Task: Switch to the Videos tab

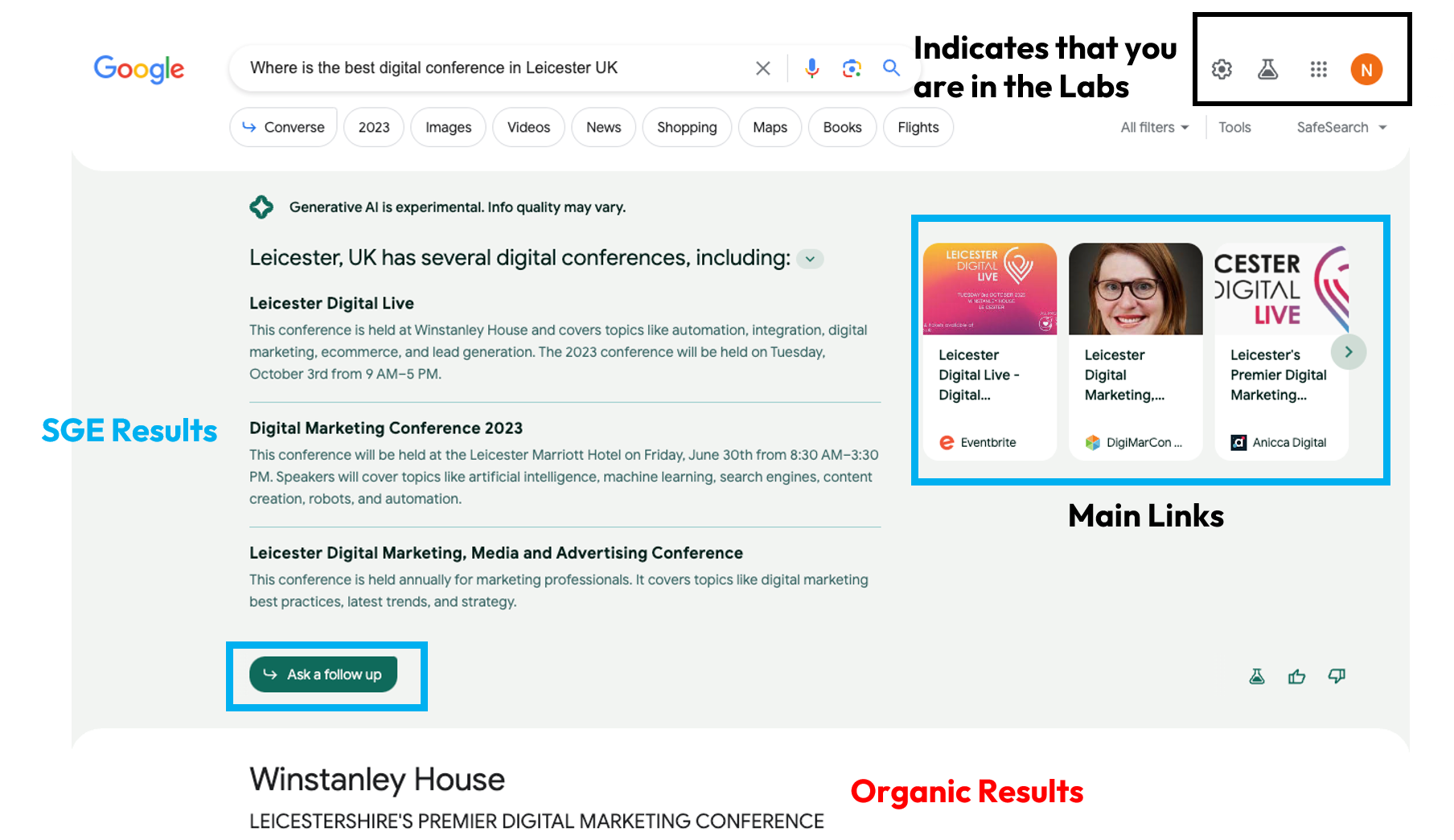Action: [528, 127]
